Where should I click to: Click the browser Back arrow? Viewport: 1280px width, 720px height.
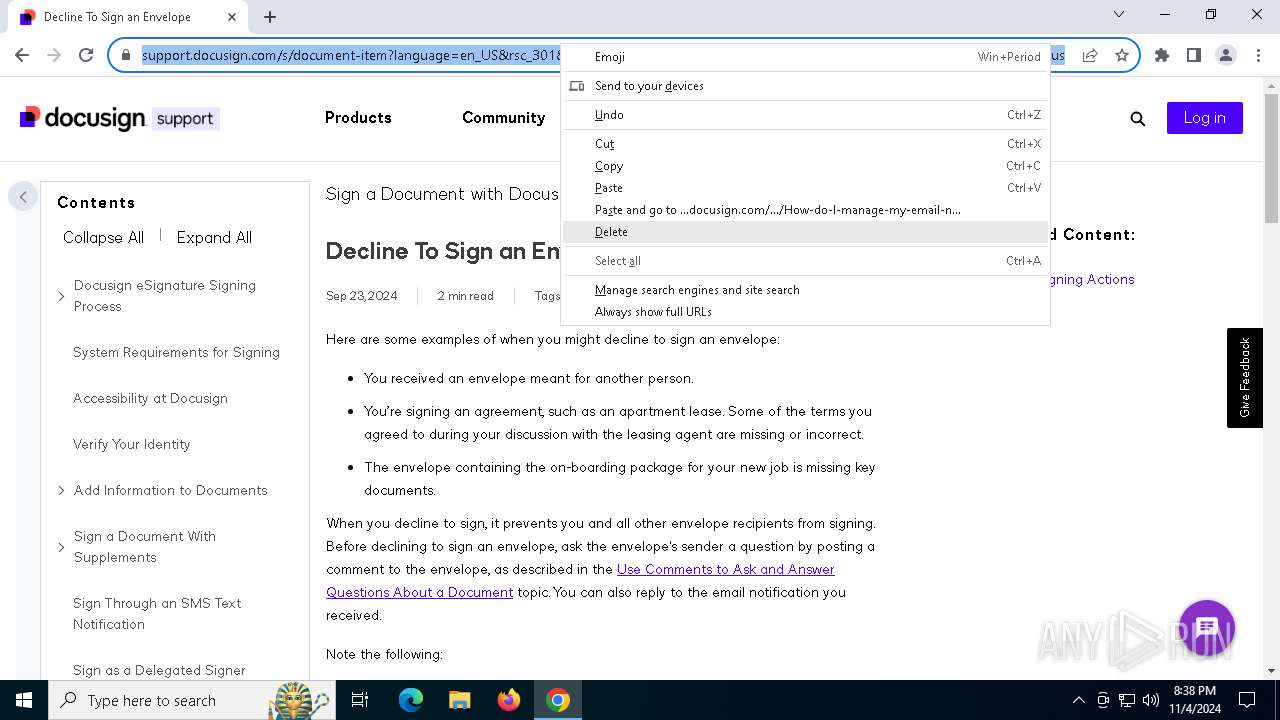pos(22,55)
